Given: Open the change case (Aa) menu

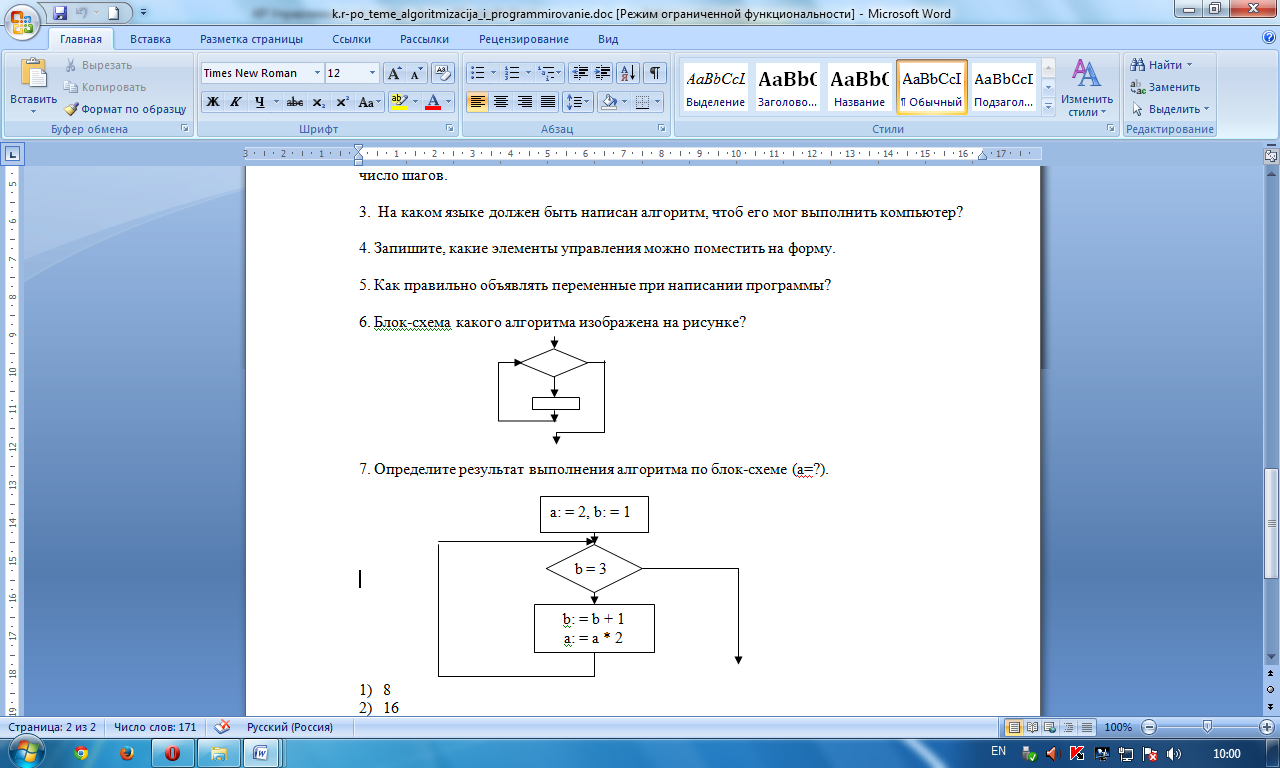Looking at the screenshot, I should (369, 102).
